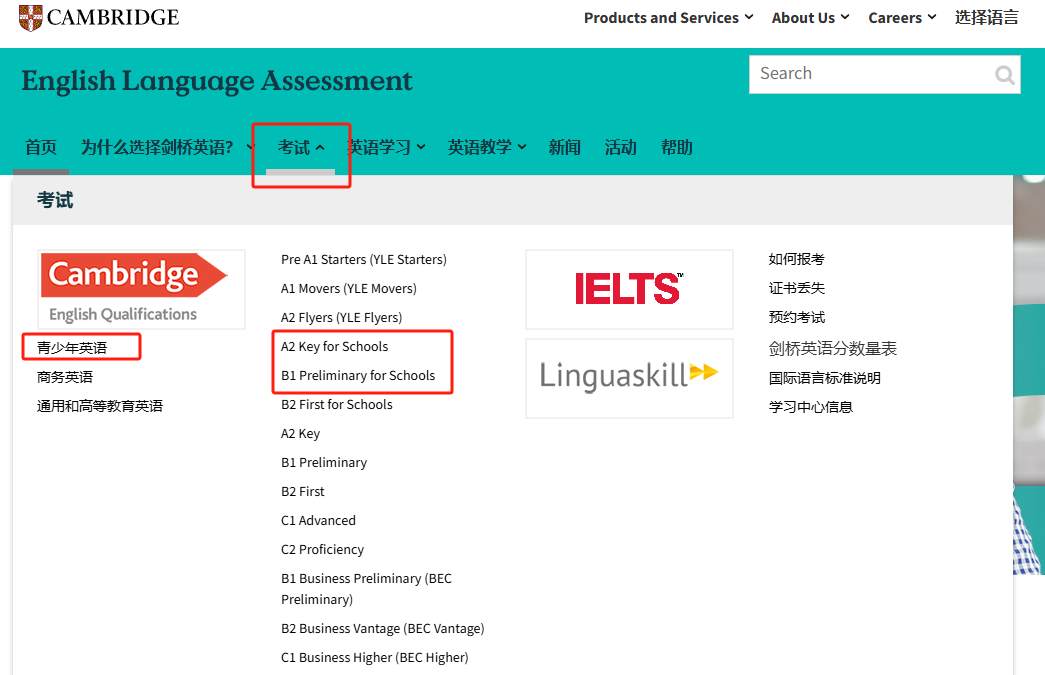Click the 考试 panel heading
This screenshot has height=675, width=1045.
pyautogui.click(x=55, y=200)
